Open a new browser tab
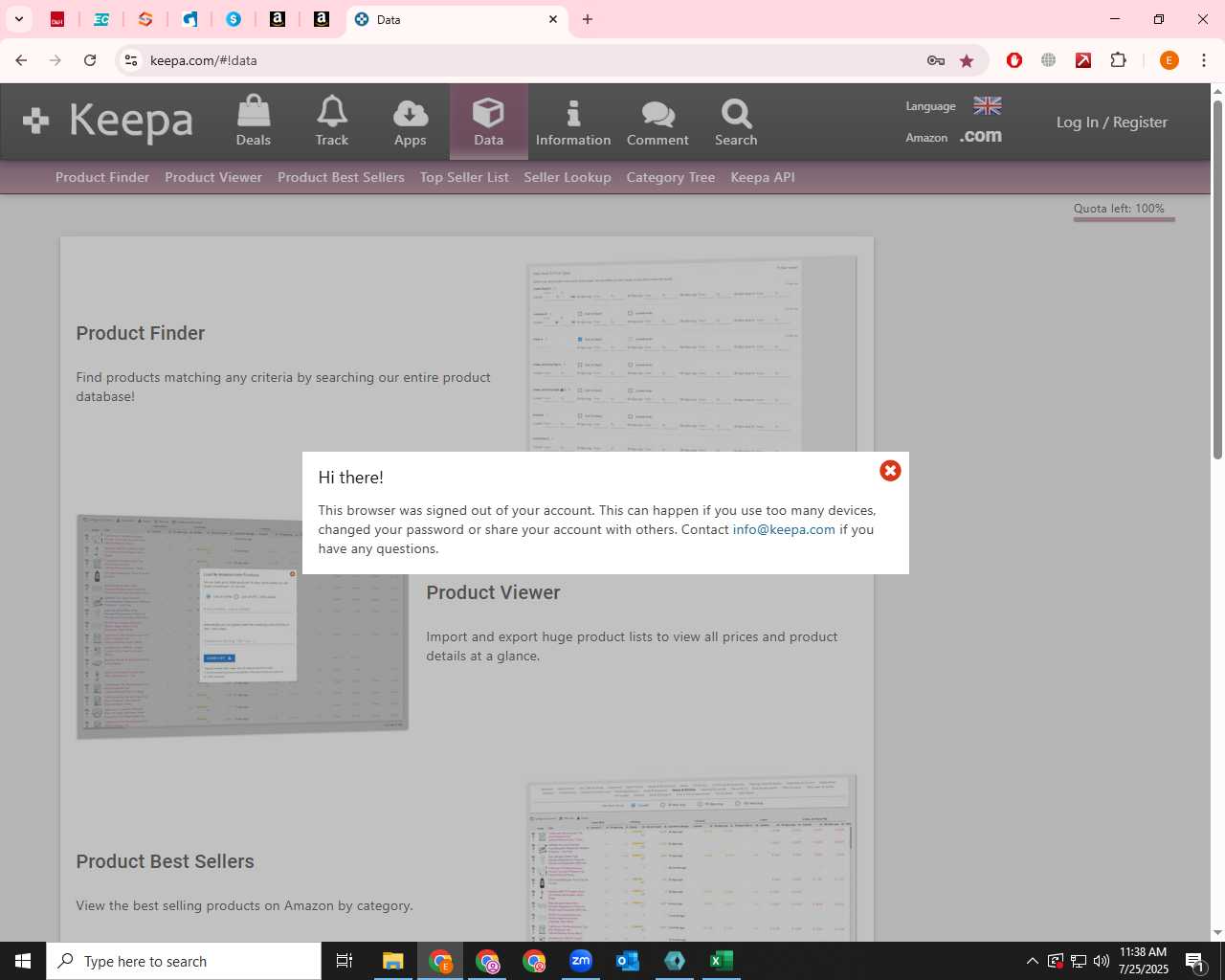1225x980 pixels. point(588,19)
